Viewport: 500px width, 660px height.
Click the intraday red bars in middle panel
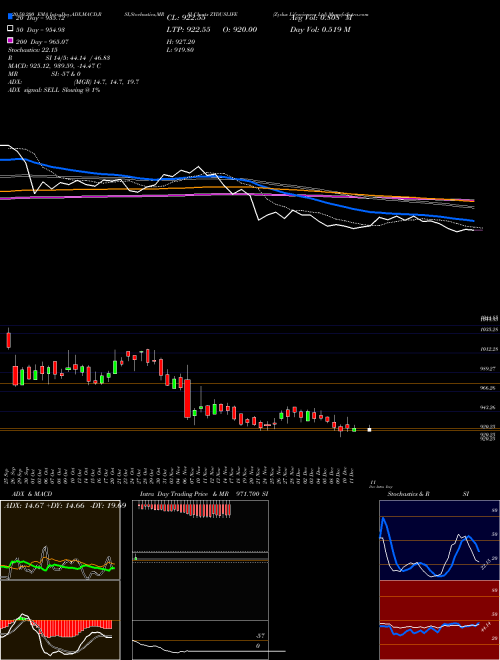click(184, 510)
